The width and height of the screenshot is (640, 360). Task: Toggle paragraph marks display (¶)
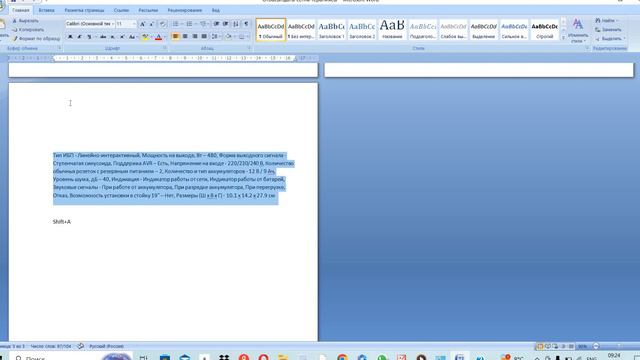[x=246, y=24]
